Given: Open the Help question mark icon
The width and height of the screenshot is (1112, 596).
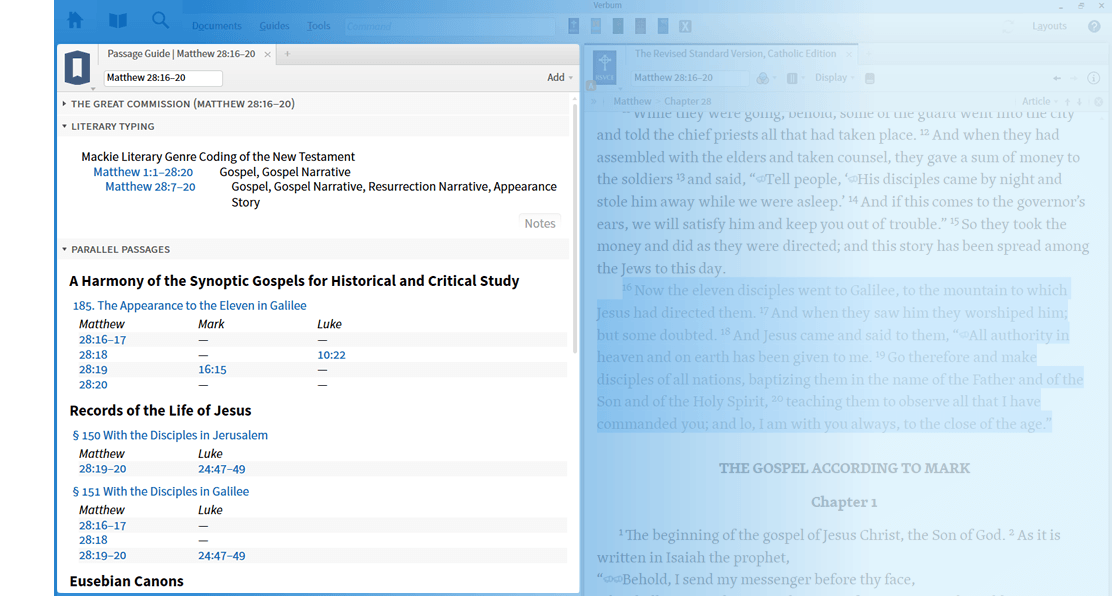Looking at the screenshot, I should (x=1094, y=26).
